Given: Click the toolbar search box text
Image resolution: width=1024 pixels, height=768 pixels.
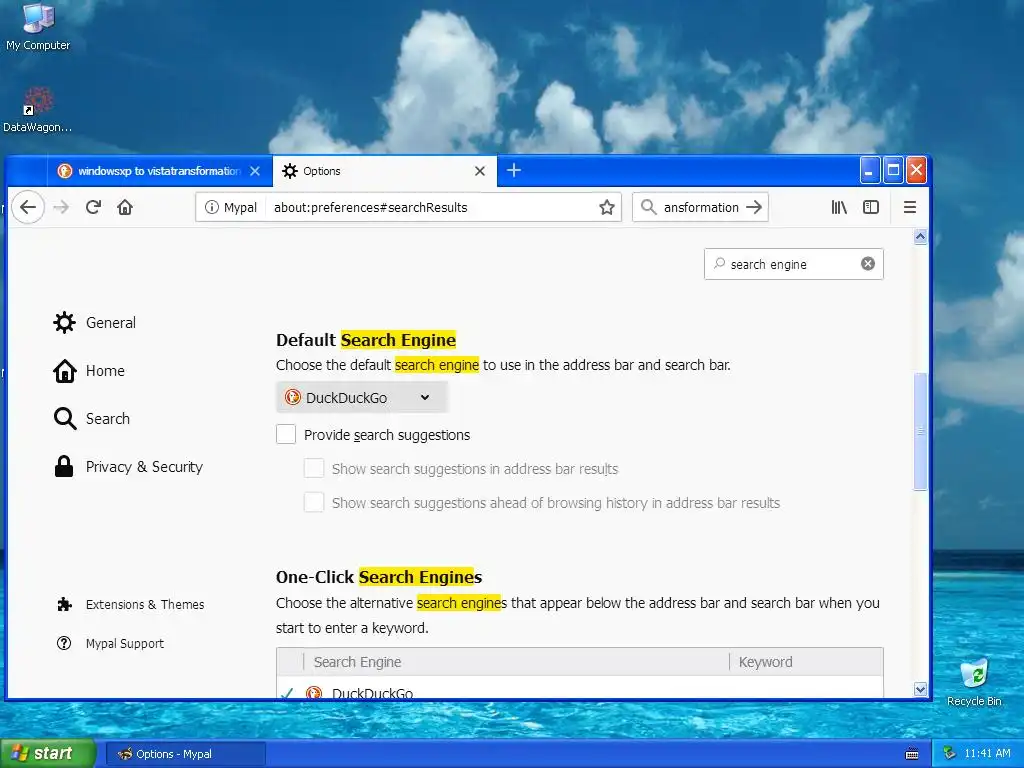Looking at the screenshot, I should coord(701,208).
